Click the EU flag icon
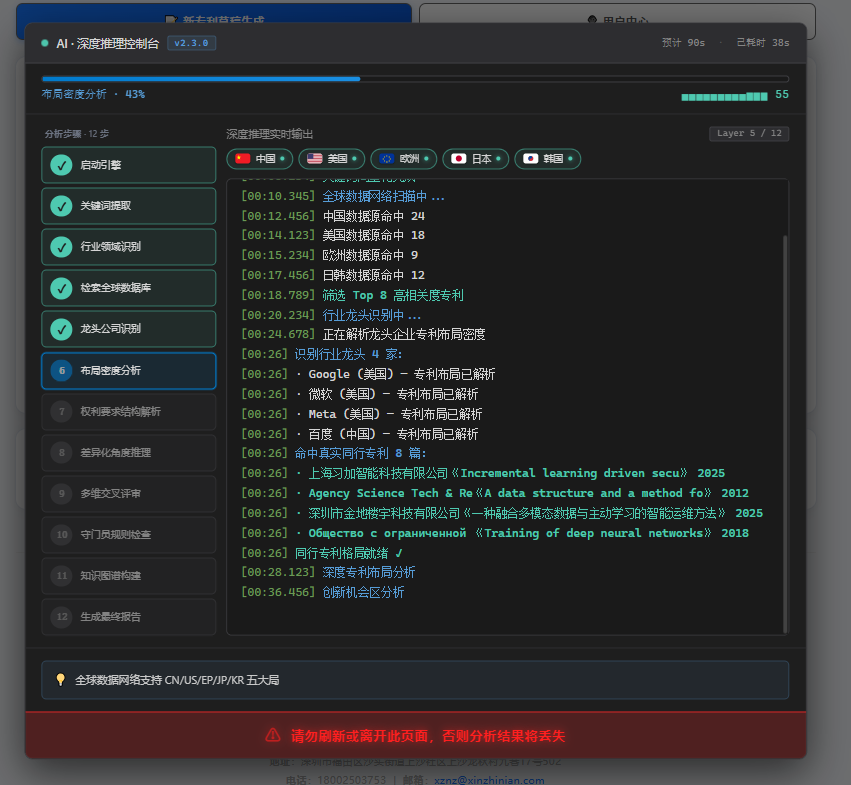This screenshot has width=851, height=785. tap(386, 159)
